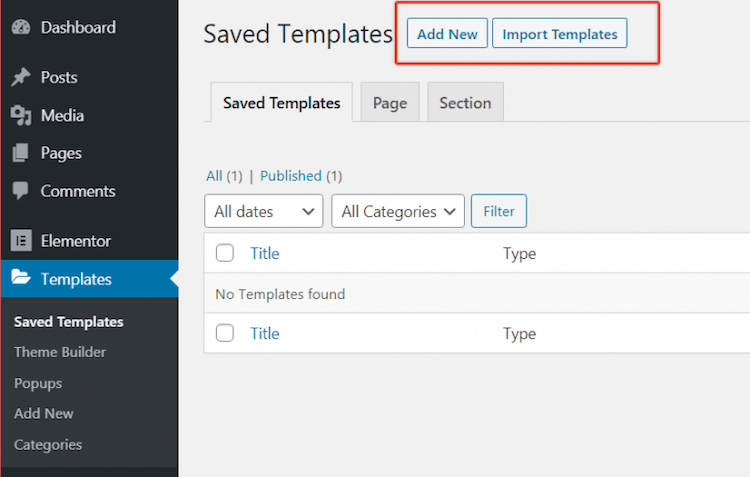Click the Comments speech bubble icon
750x477 pixels.
tap(21, 191)
